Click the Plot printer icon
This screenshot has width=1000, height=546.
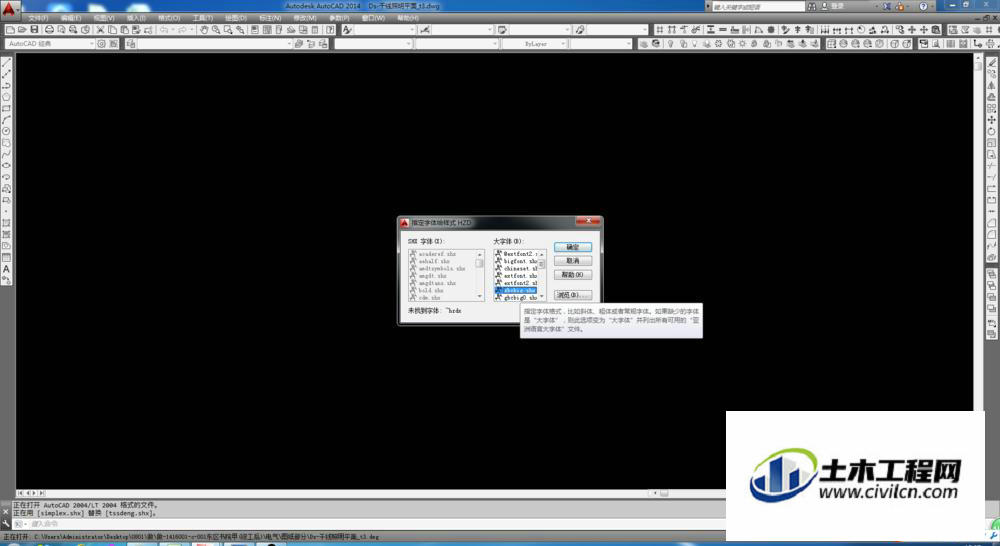tap(49, 29)
